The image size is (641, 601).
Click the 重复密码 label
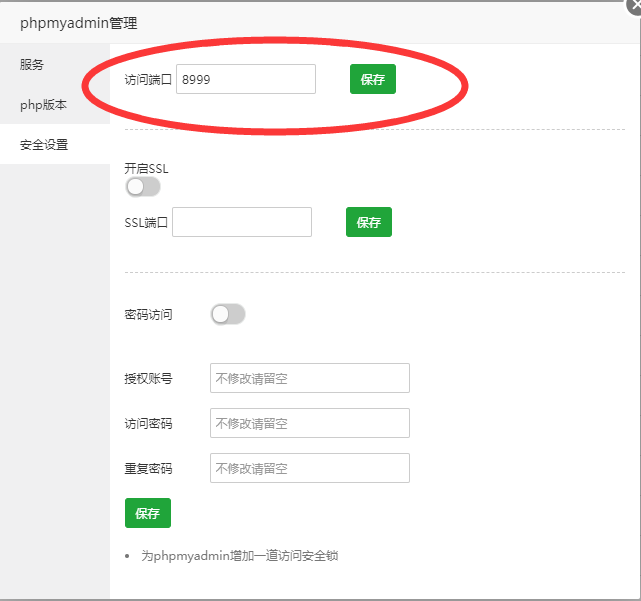pyautogui.click(x=148, y=468)
